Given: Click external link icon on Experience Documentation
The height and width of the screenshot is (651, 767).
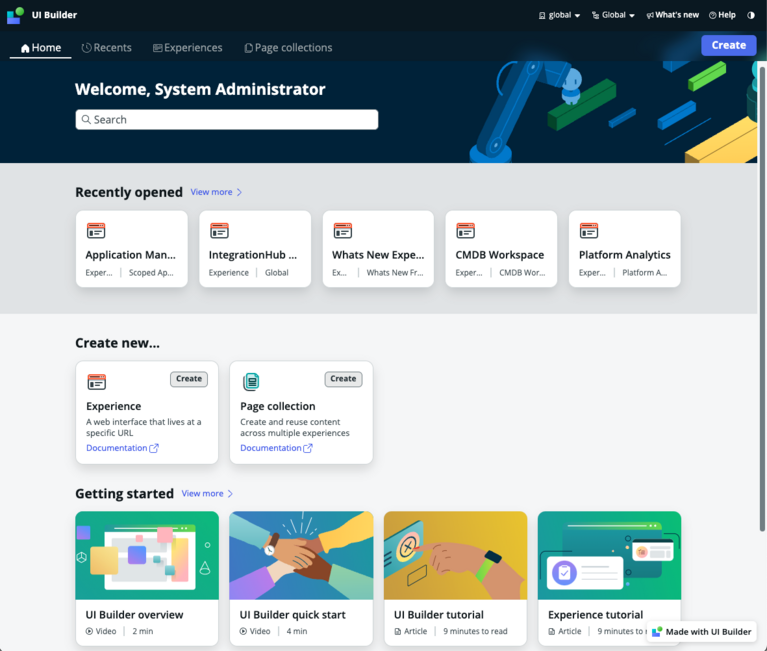Looking at the screenshot, I should [154, 448].
